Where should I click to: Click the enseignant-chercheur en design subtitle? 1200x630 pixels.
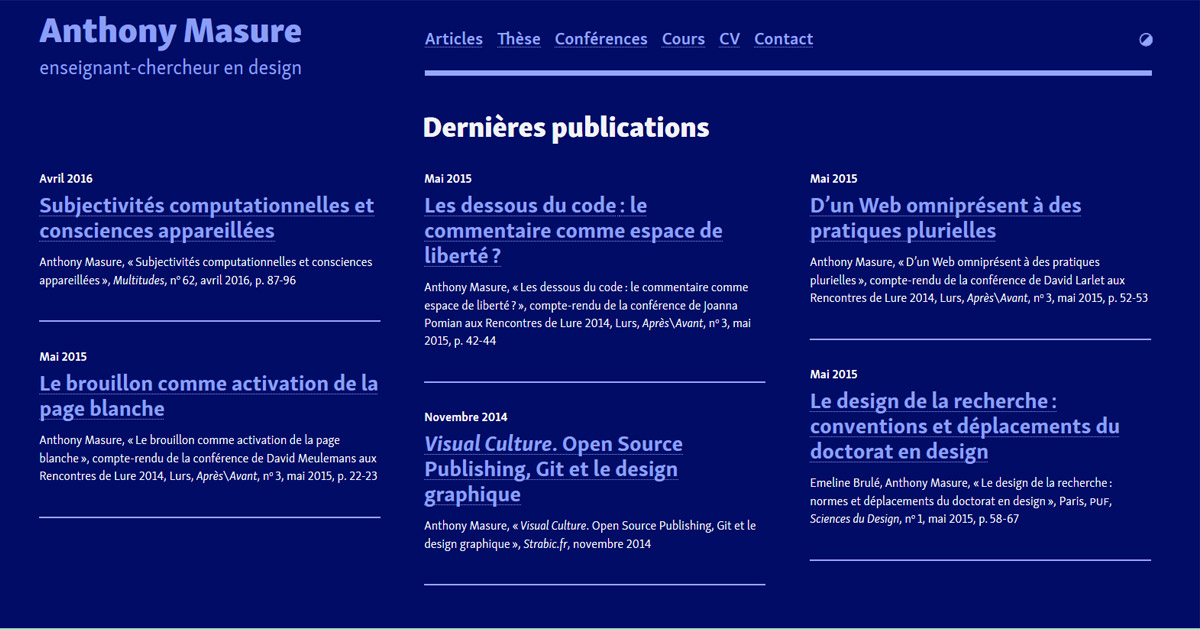click(170, 68)
